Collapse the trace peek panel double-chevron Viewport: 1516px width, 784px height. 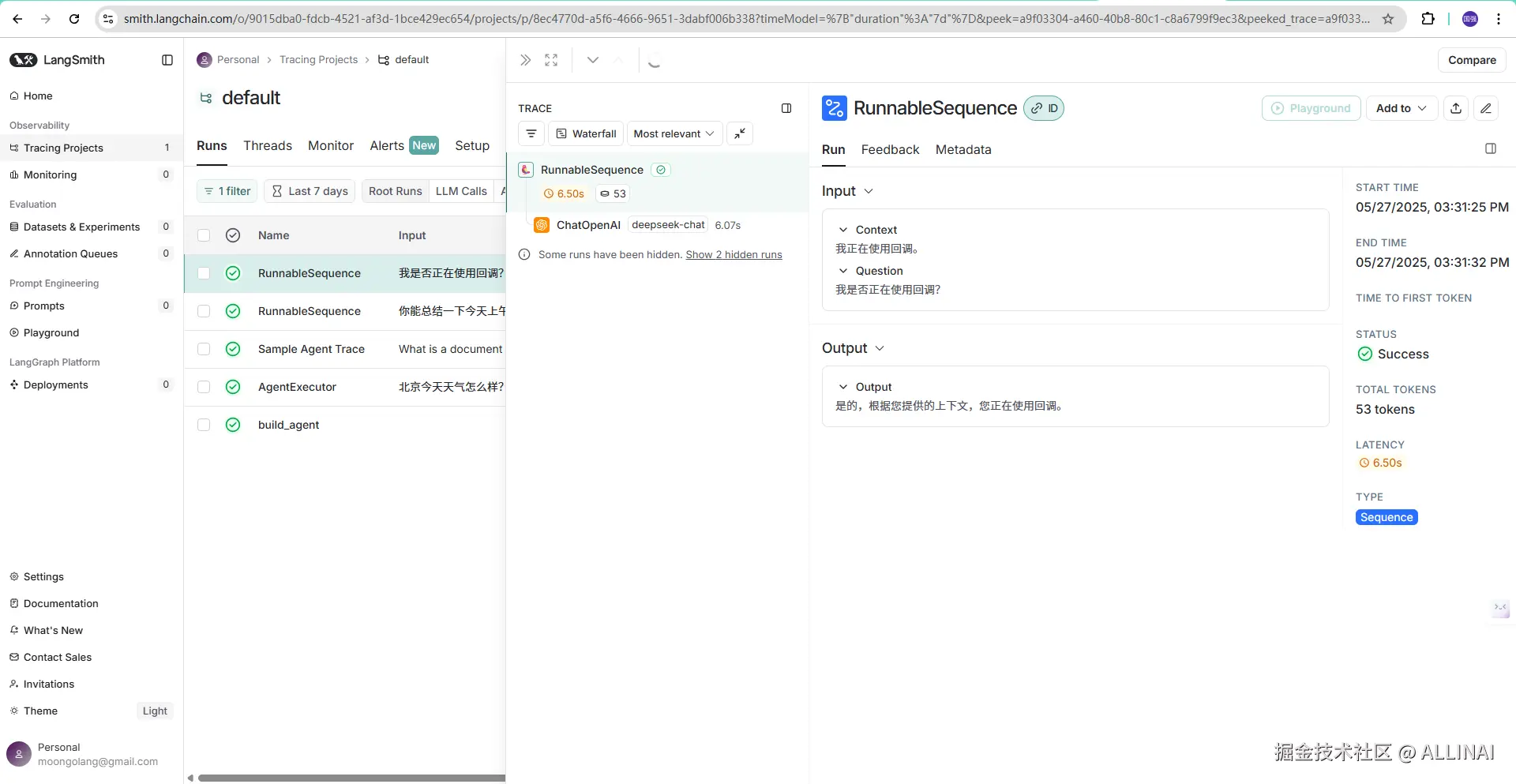coord(526,60)
